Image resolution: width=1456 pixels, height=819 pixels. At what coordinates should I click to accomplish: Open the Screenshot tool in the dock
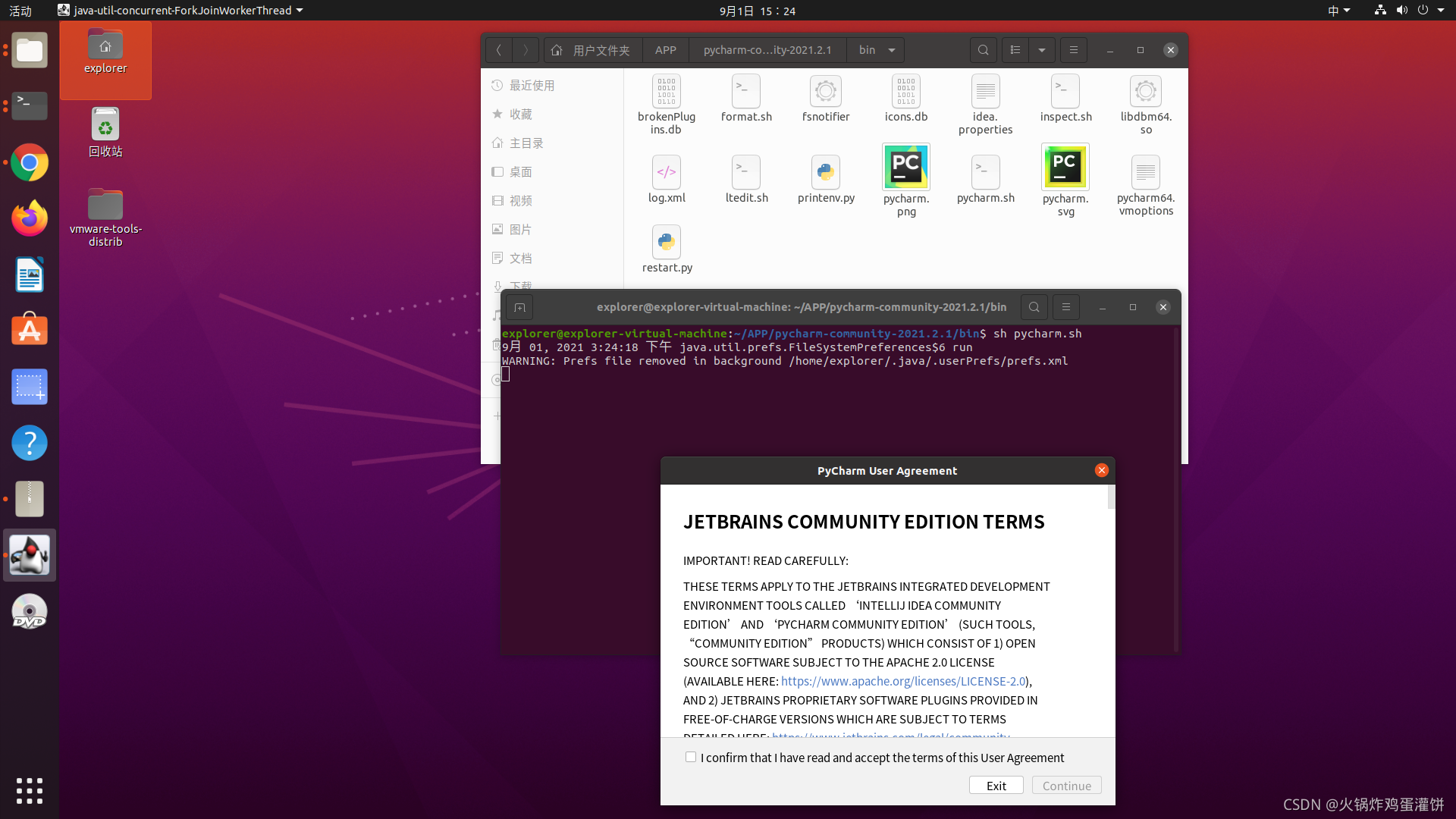(x=30, y=387)
